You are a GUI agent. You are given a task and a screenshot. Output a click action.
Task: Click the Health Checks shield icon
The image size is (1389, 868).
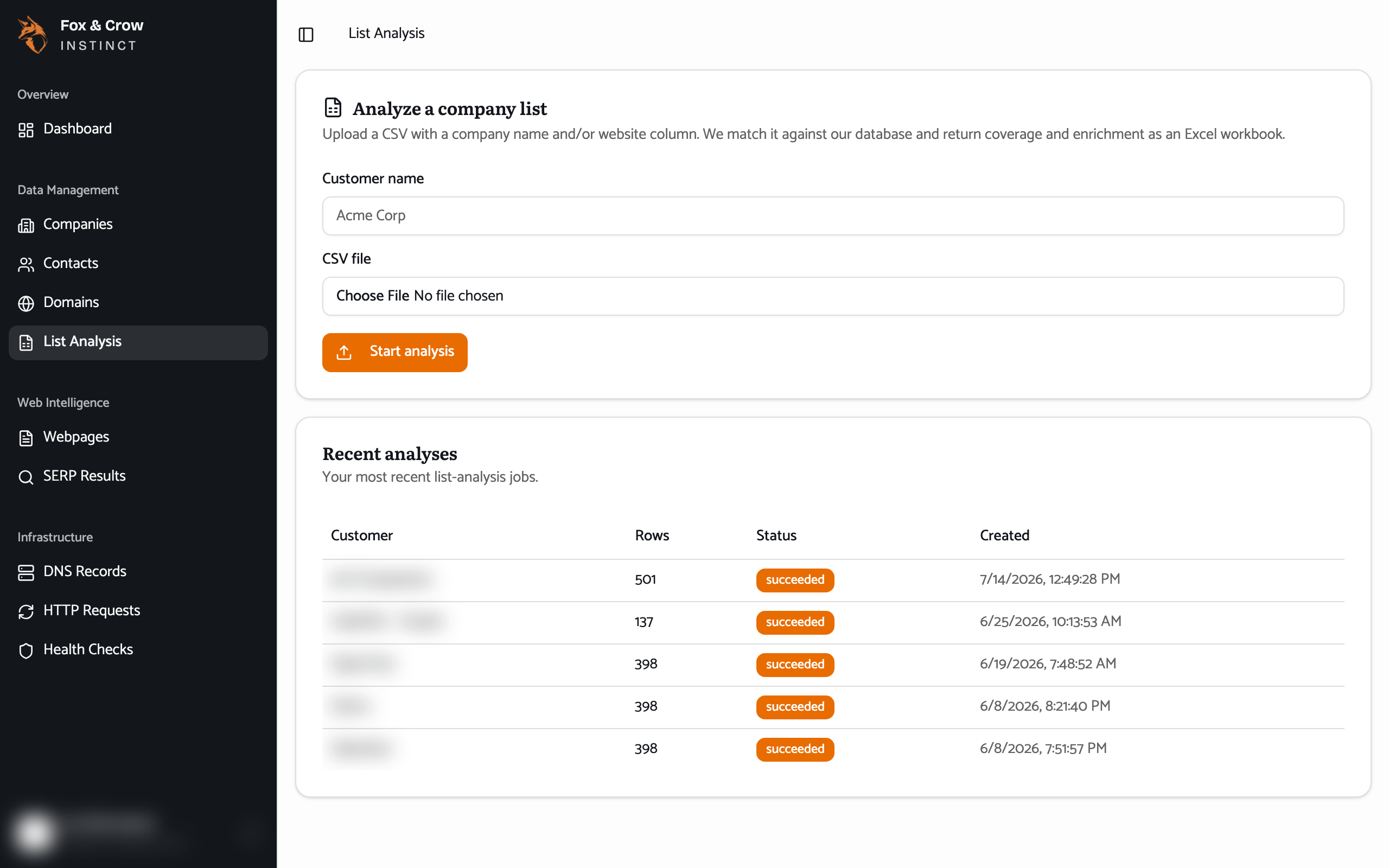26,650
